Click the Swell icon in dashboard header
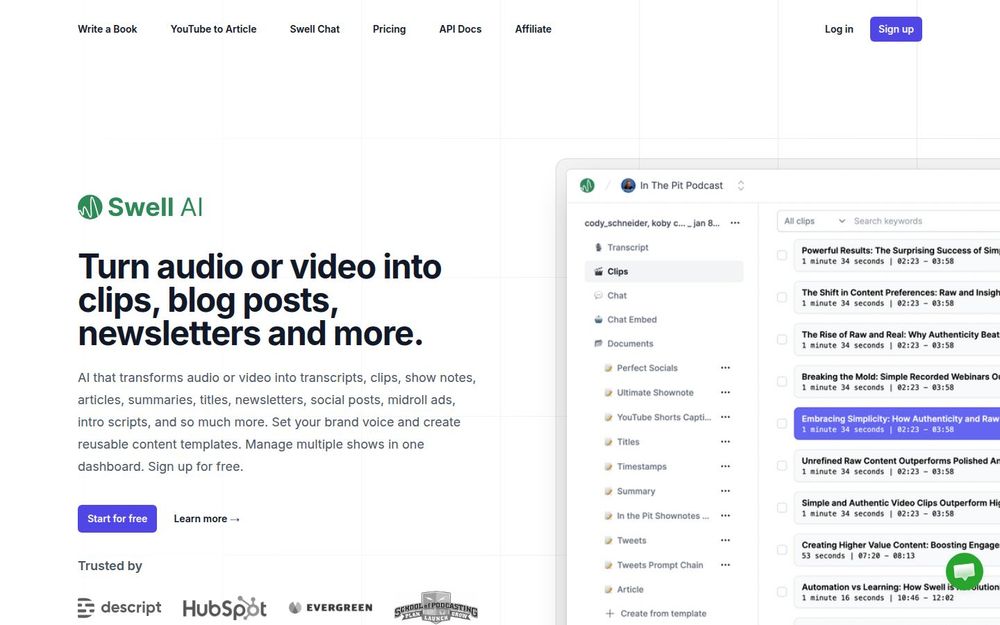 tap(587, 186)
